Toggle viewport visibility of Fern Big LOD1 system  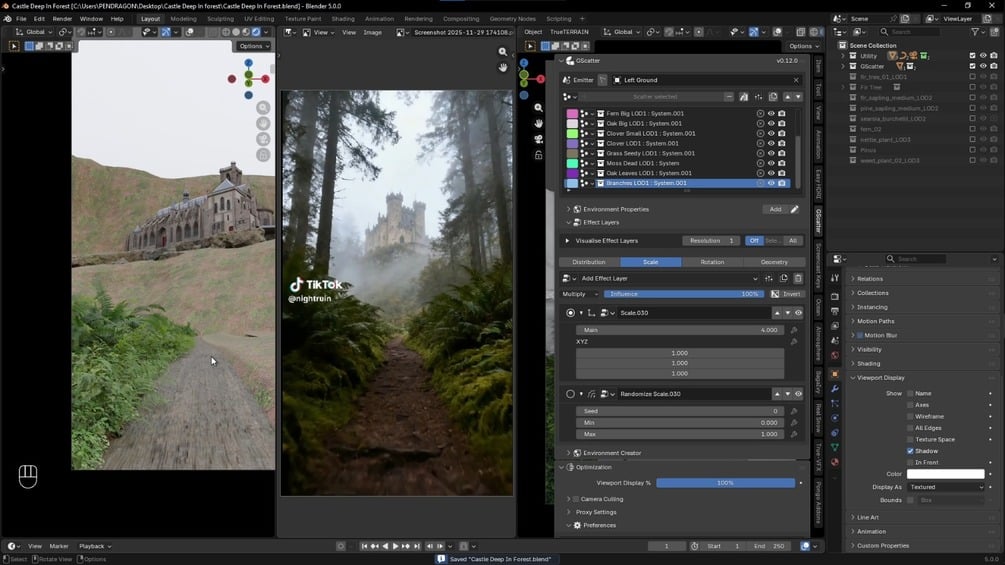click(771, 113)
